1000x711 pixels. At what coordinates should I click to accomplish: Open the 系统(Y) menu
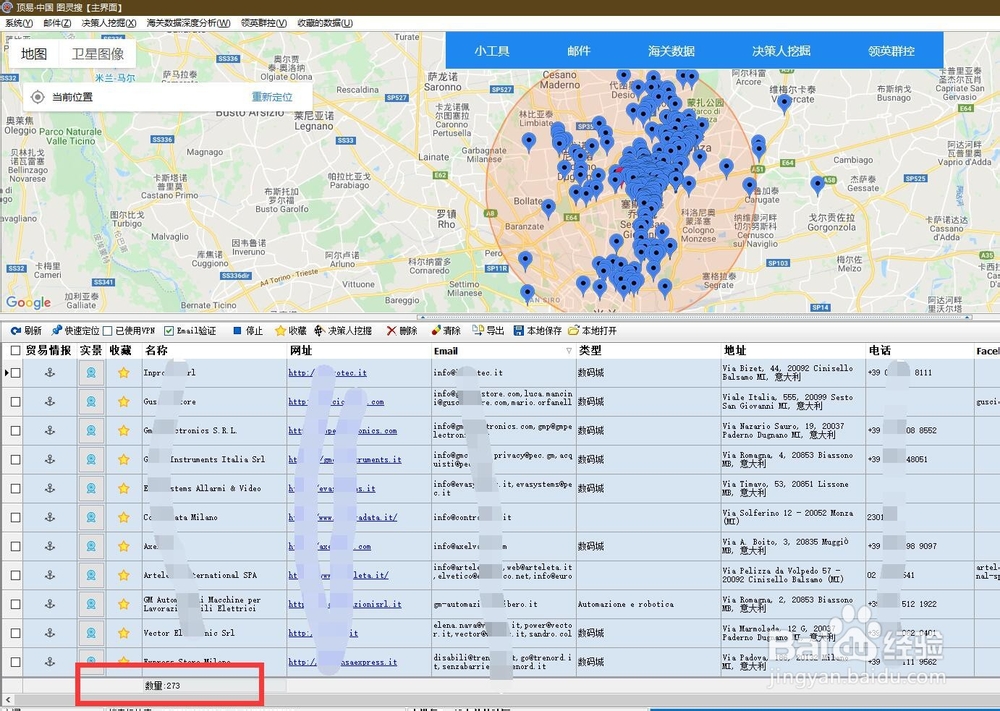pyautogui.click(x=18, y=23)
